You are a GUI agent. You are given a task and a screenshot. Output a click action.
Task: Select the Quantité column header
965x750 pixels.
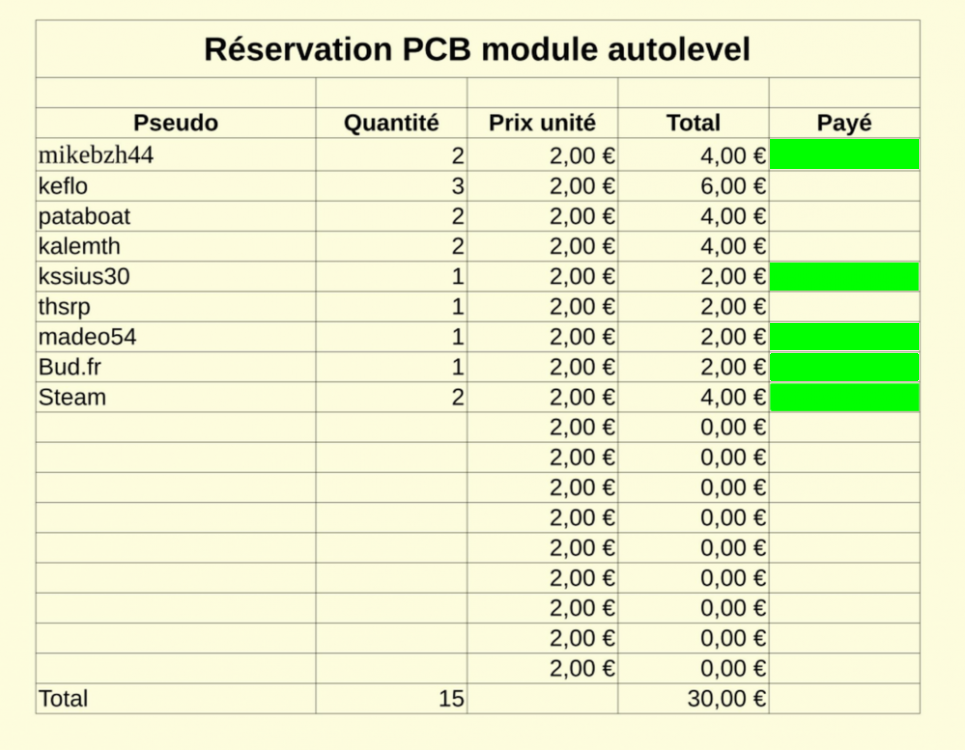391,123
